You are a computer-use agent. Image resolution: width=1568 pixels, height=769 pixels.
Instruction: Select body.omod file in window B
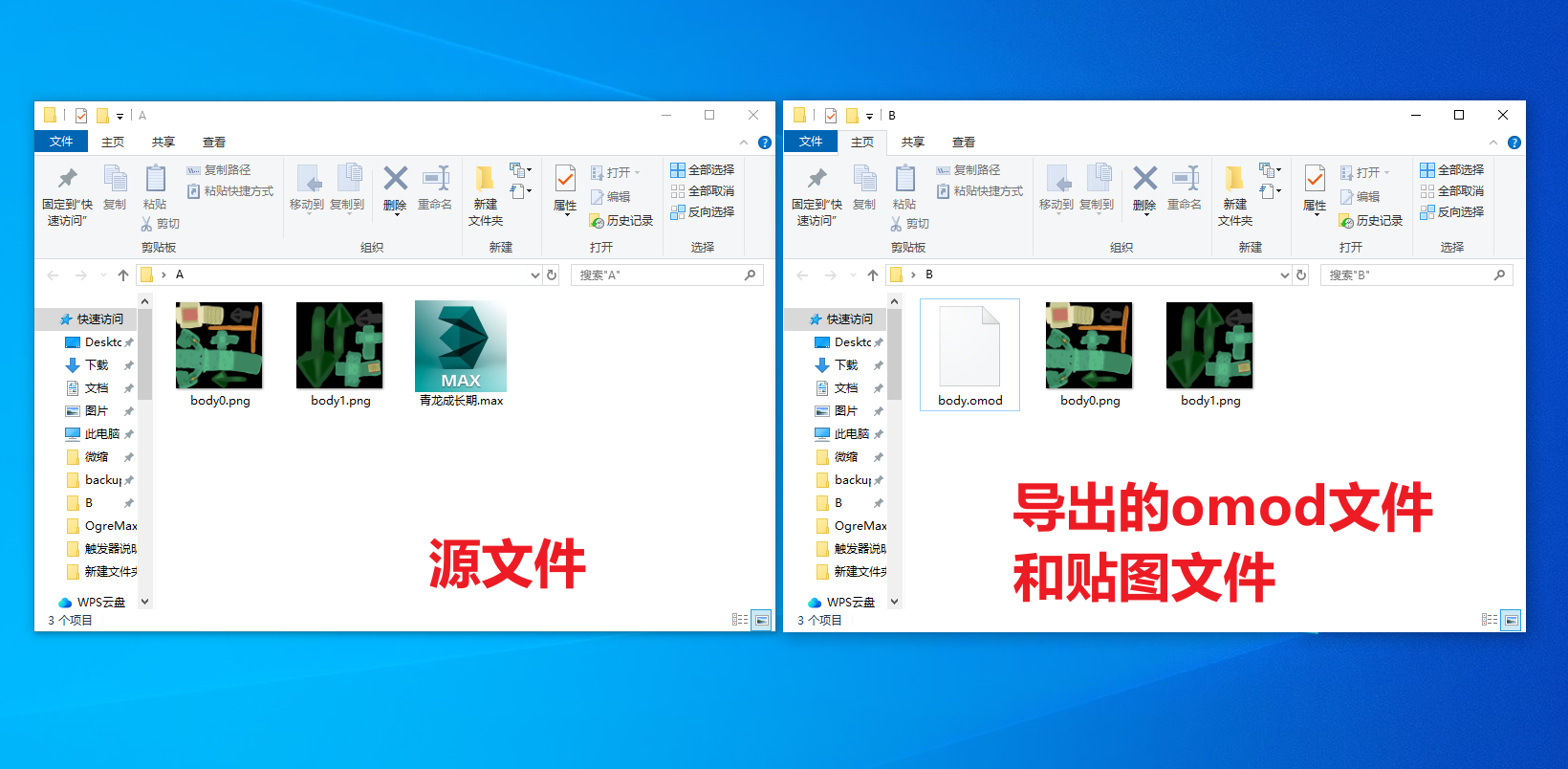(x=969, y=355)
